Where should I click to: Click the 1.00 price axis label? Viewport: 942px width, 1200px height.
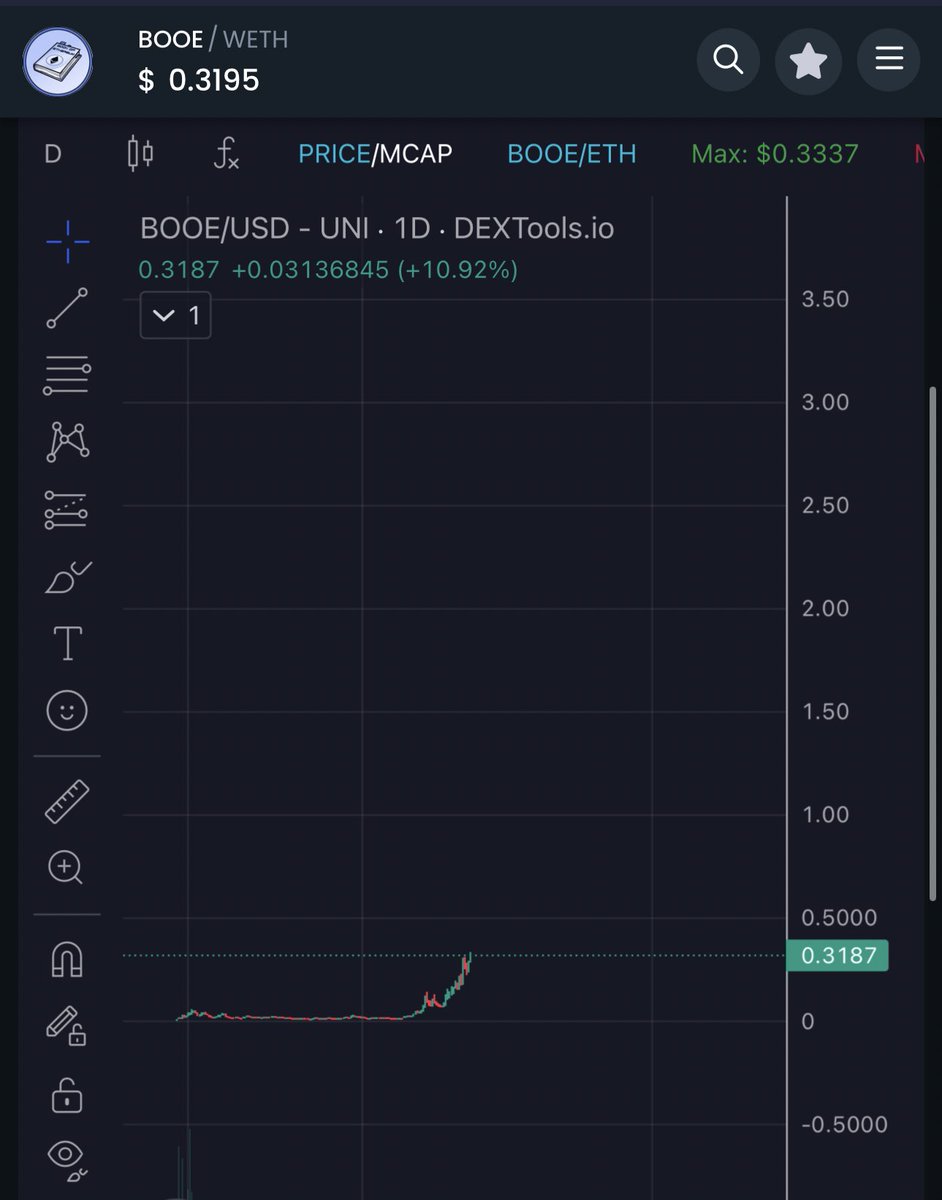coord(825,814)
